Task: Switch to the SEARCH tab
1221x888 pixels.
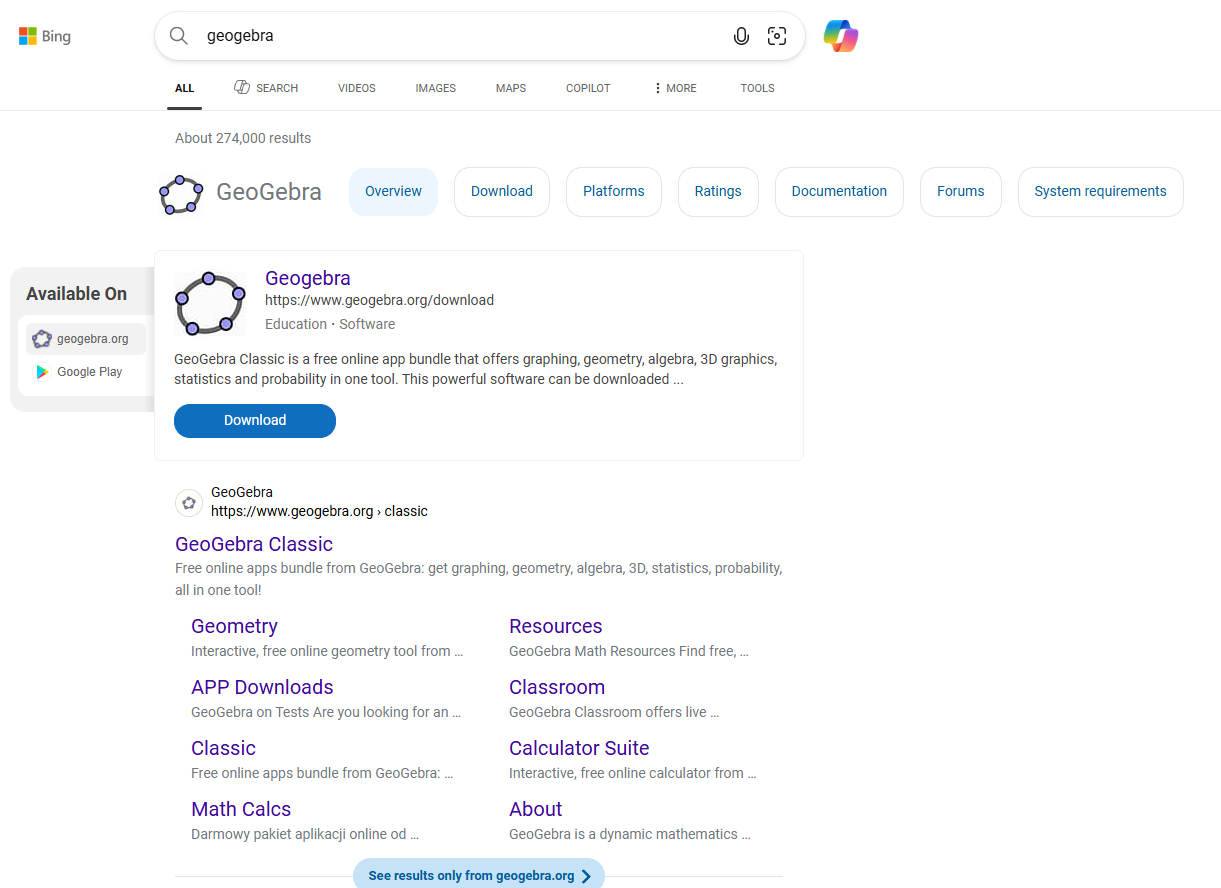Action: coord(266,88)
